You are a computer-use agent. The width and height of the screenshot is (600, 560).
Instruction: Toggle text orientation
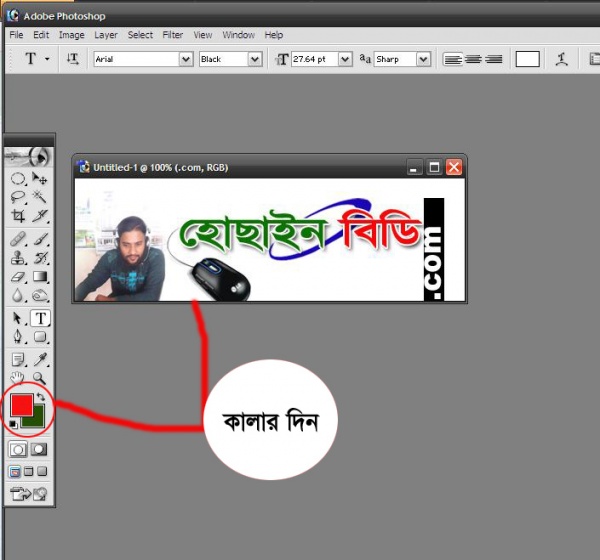point(73,59)
